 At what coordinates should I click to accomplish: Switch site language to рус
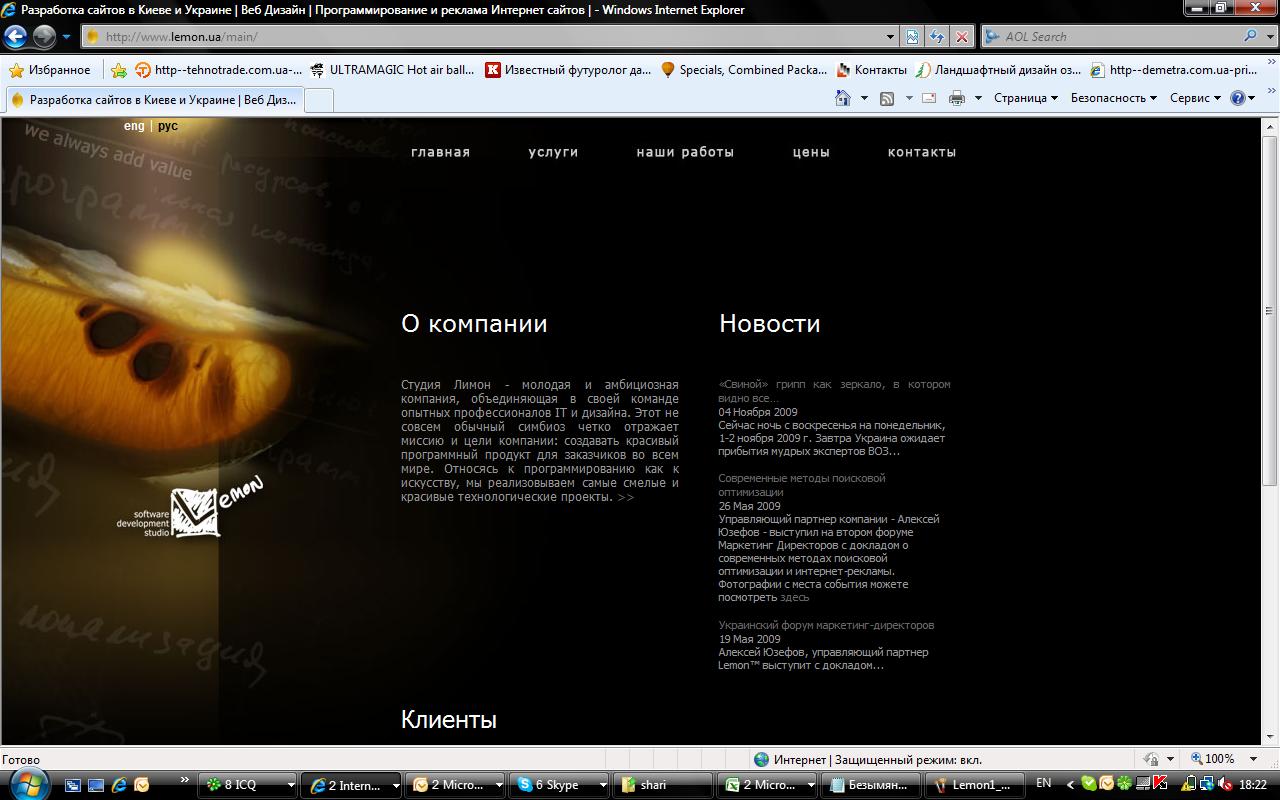pyautogui.click(x=168, y=127)
